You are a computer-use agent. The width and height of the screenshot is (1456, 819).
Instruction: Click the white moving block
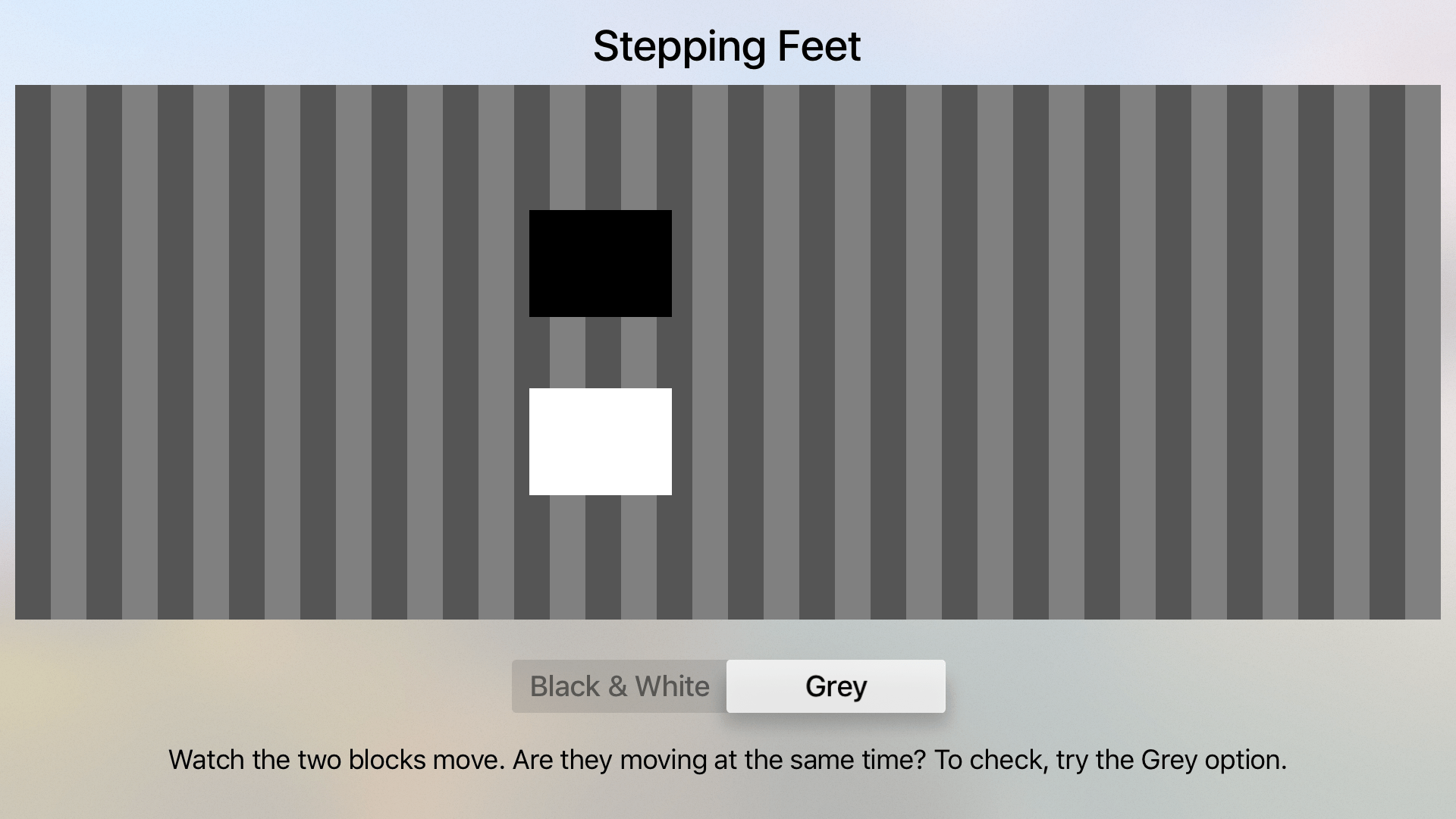[x=601, y=441]
